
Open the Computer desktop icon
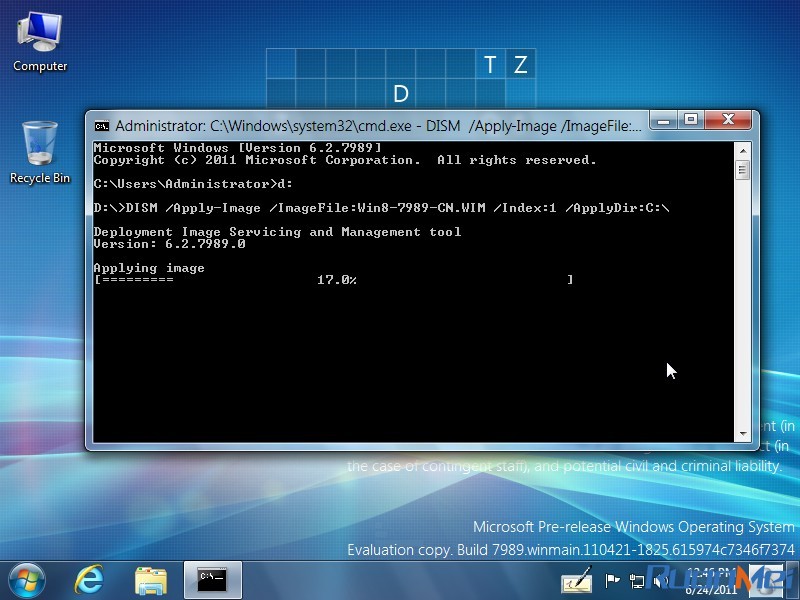pyautogui.click(x=40, y=43)
